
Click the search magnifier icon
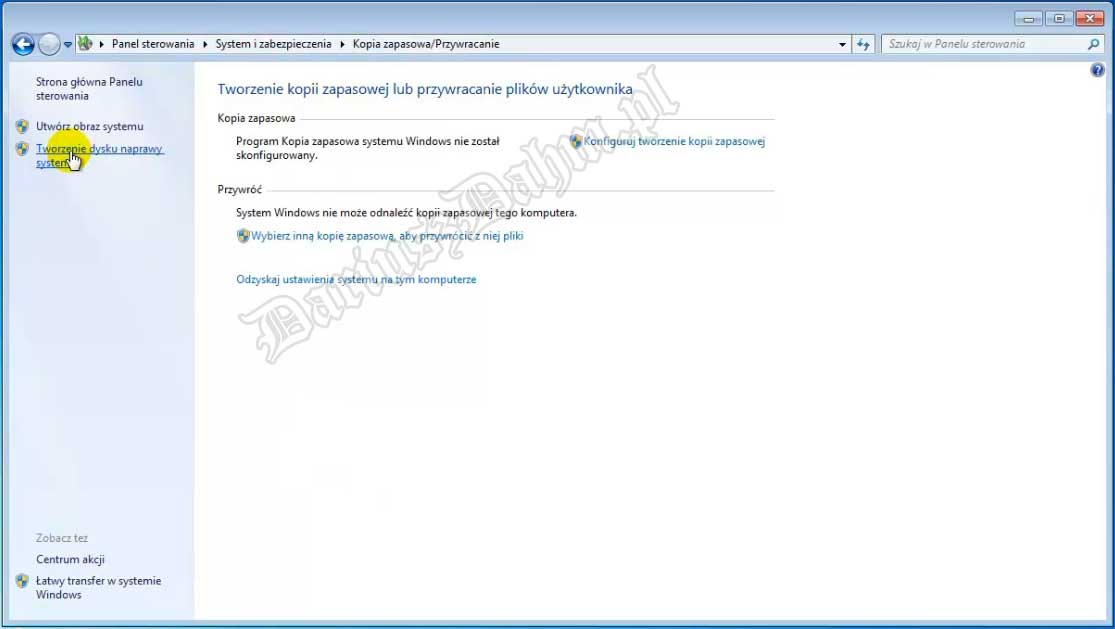tap(1094, 44)
